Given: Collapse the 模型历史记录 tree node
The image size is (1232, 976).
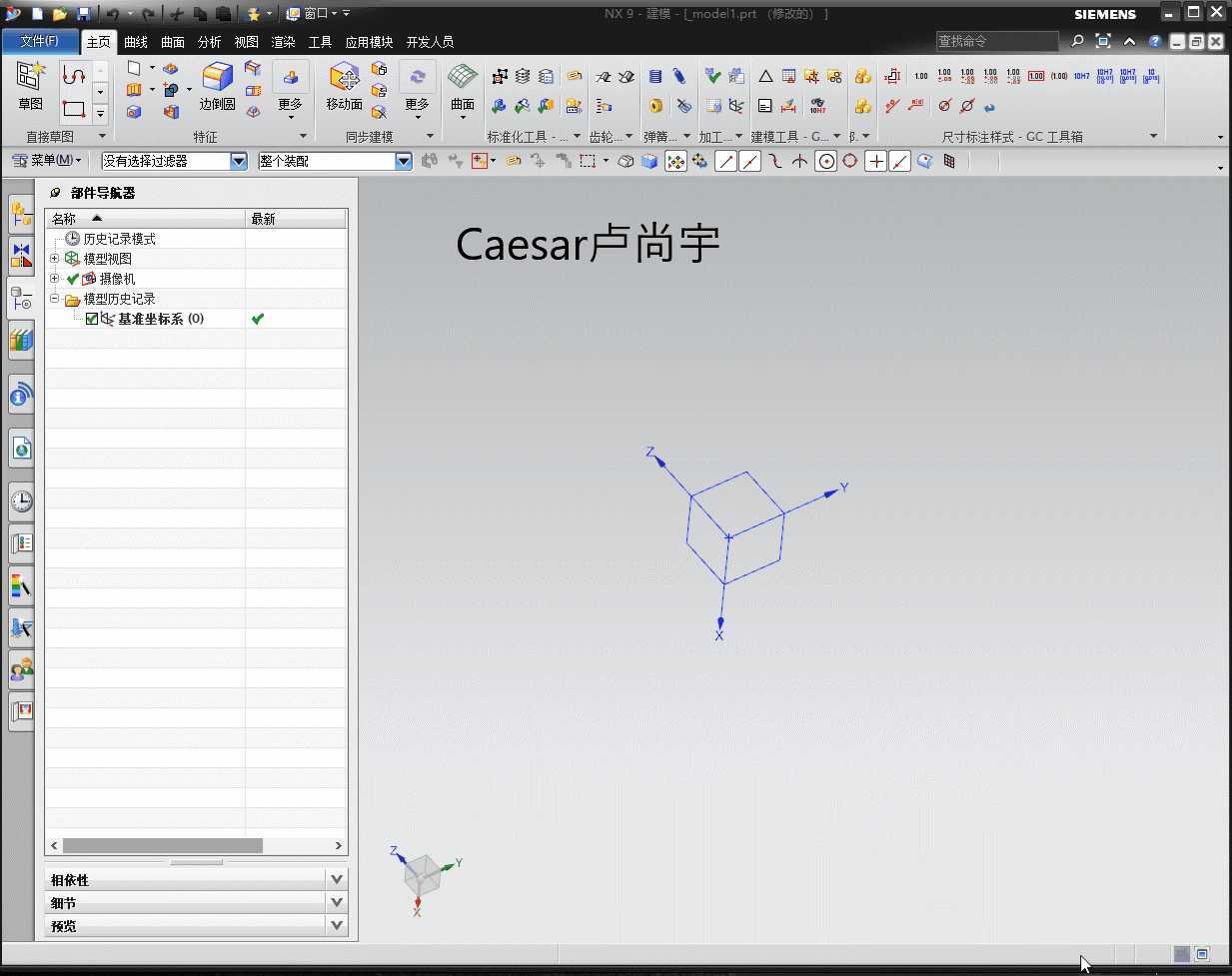Looking at the screenshot, I should click(x=55, y=299).
